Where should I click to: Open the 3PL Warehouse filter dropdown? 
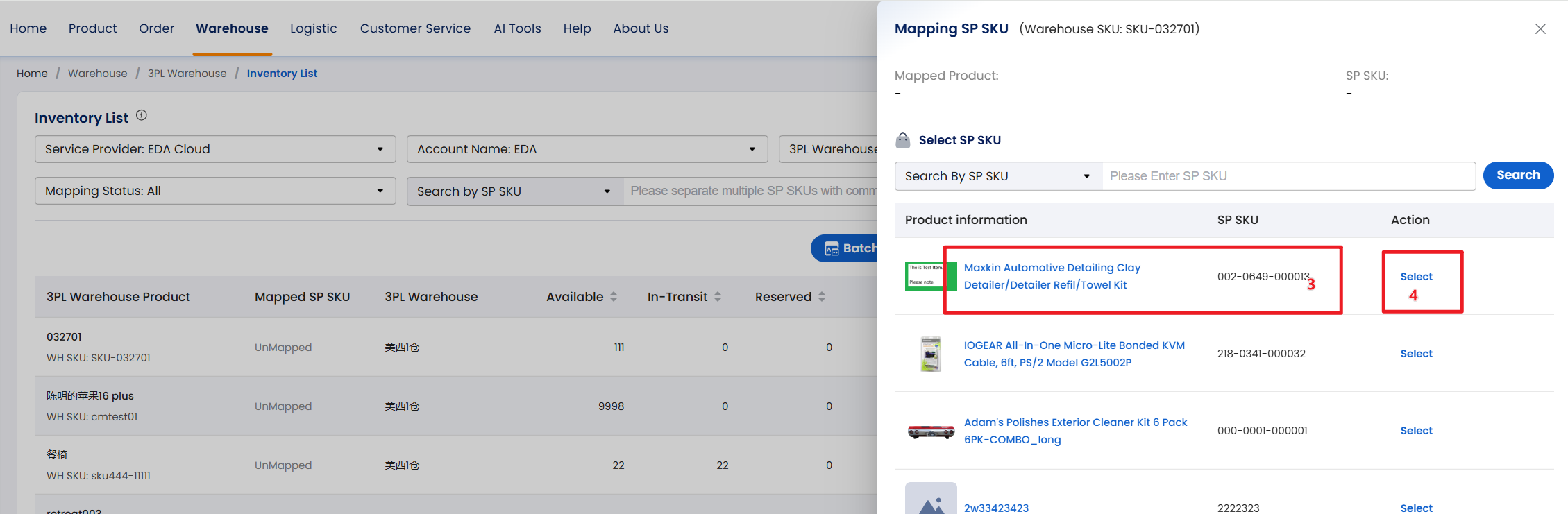[x=829, y=149]
